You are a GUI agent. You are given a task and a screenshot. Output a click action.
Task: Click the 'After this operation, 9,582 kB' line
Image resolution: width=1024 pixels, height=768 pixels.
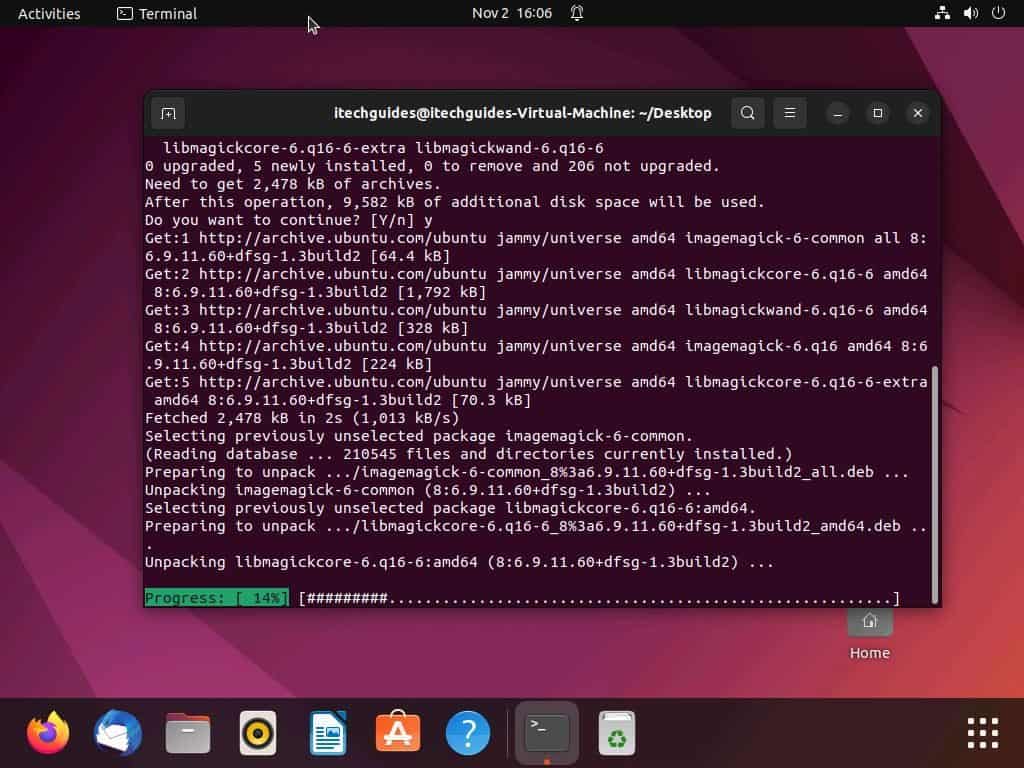point(455,202)
